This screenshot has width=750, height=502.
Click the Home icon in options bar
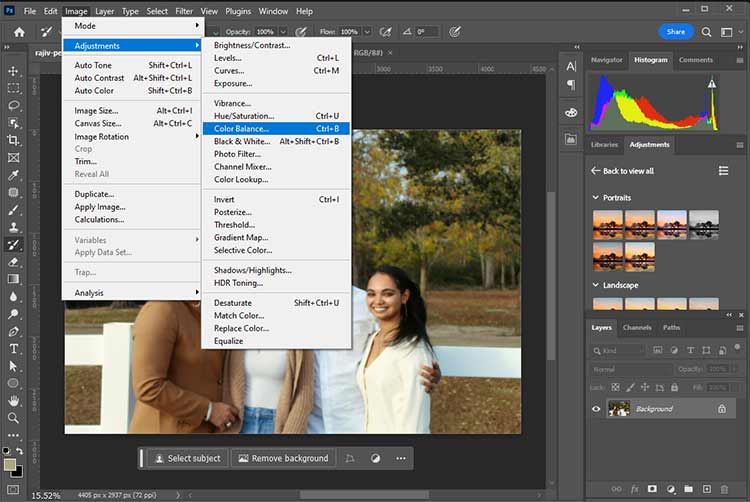click(19, 32)
